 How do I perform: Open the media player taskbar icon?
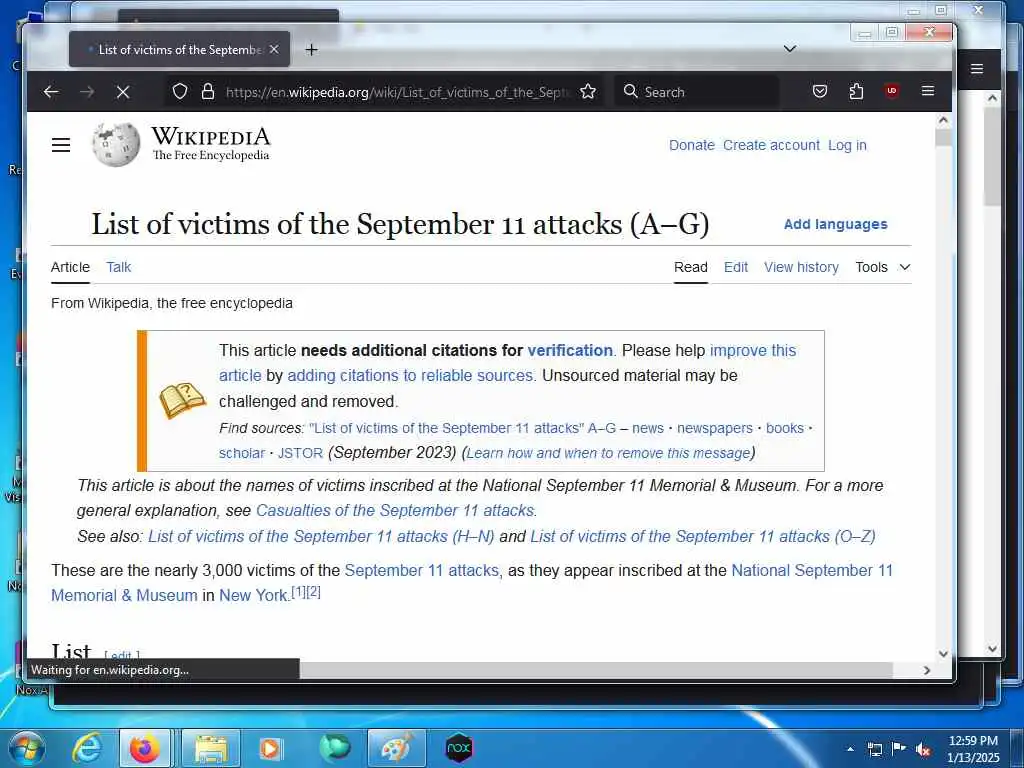pos(271,748)
